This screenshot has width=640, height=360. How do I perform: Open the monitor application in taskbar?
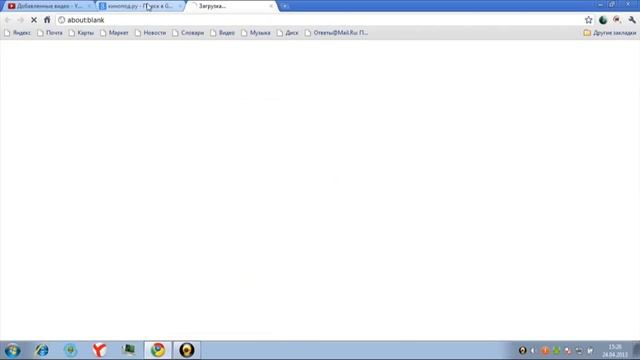[x=129, y=350]
